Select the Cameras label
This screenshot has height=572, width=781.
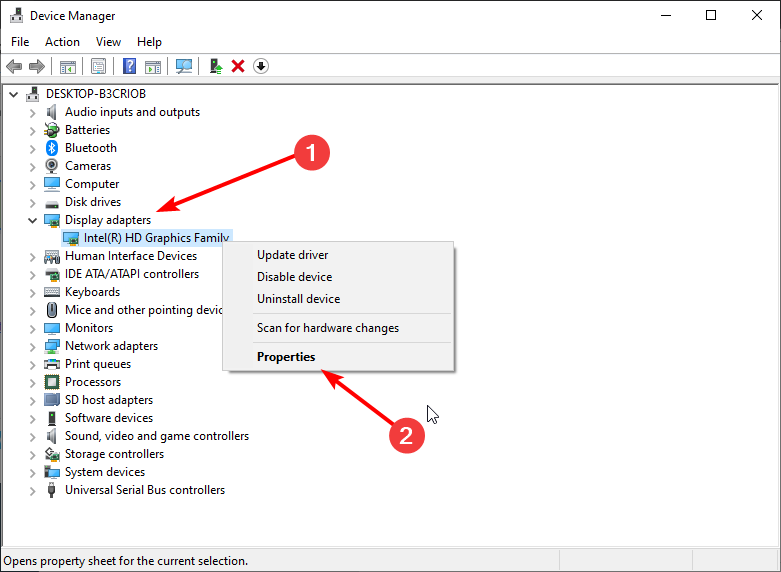[x=88, y=166]
